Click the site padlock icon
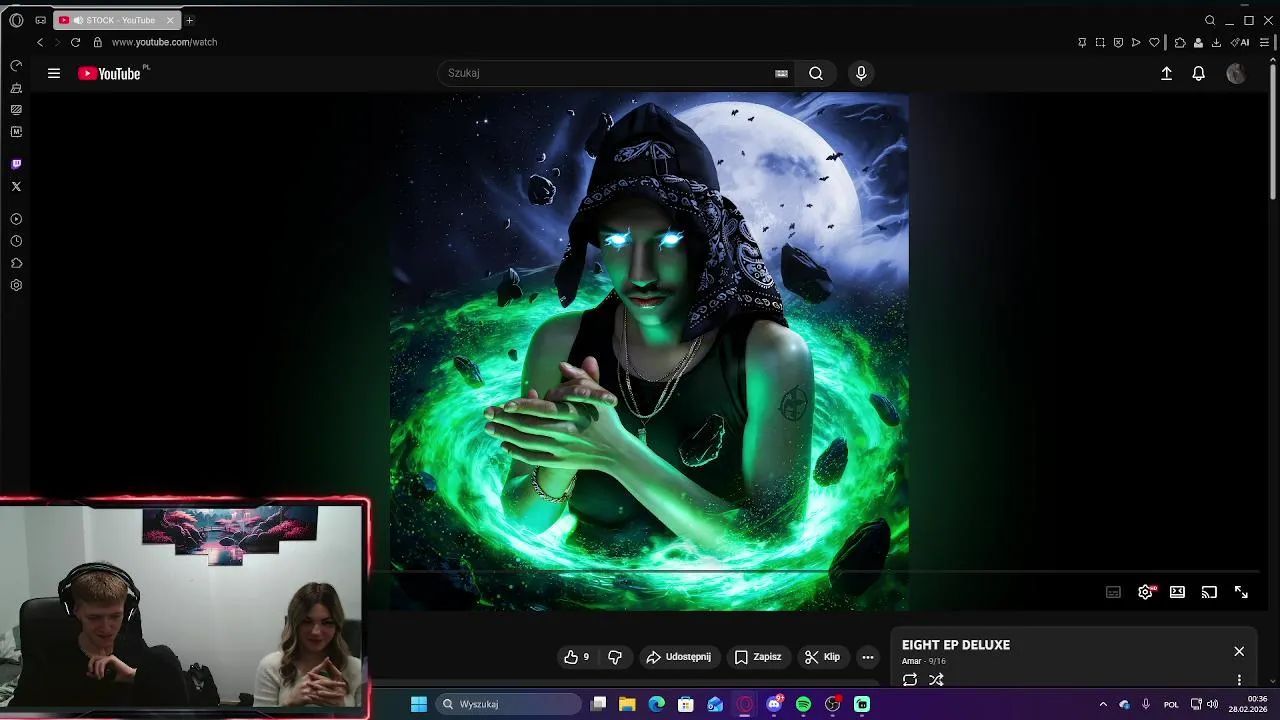 (x=97, y=42)
